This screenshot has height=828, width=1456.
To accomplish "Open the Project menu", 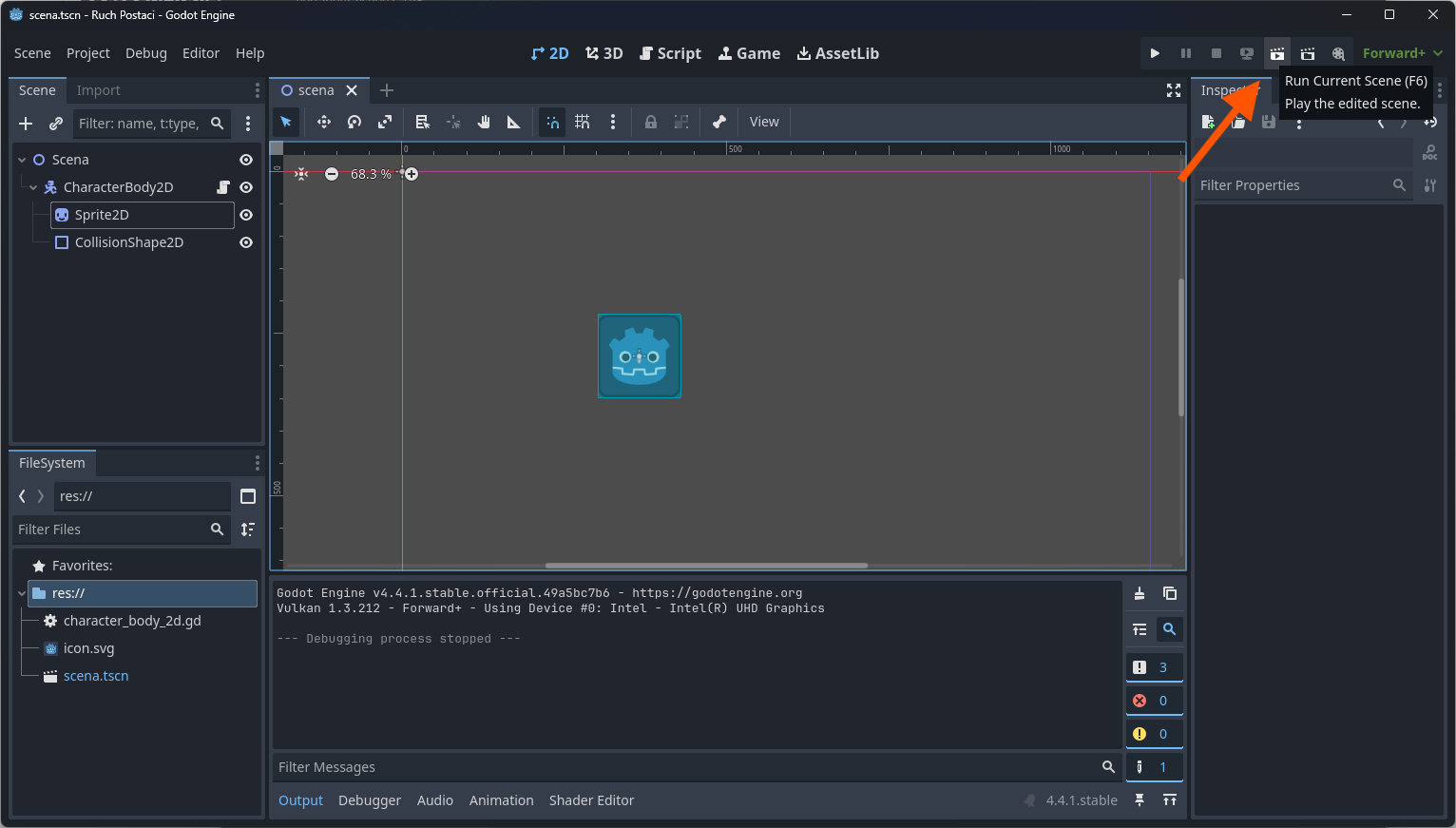I will coord(88,53).
